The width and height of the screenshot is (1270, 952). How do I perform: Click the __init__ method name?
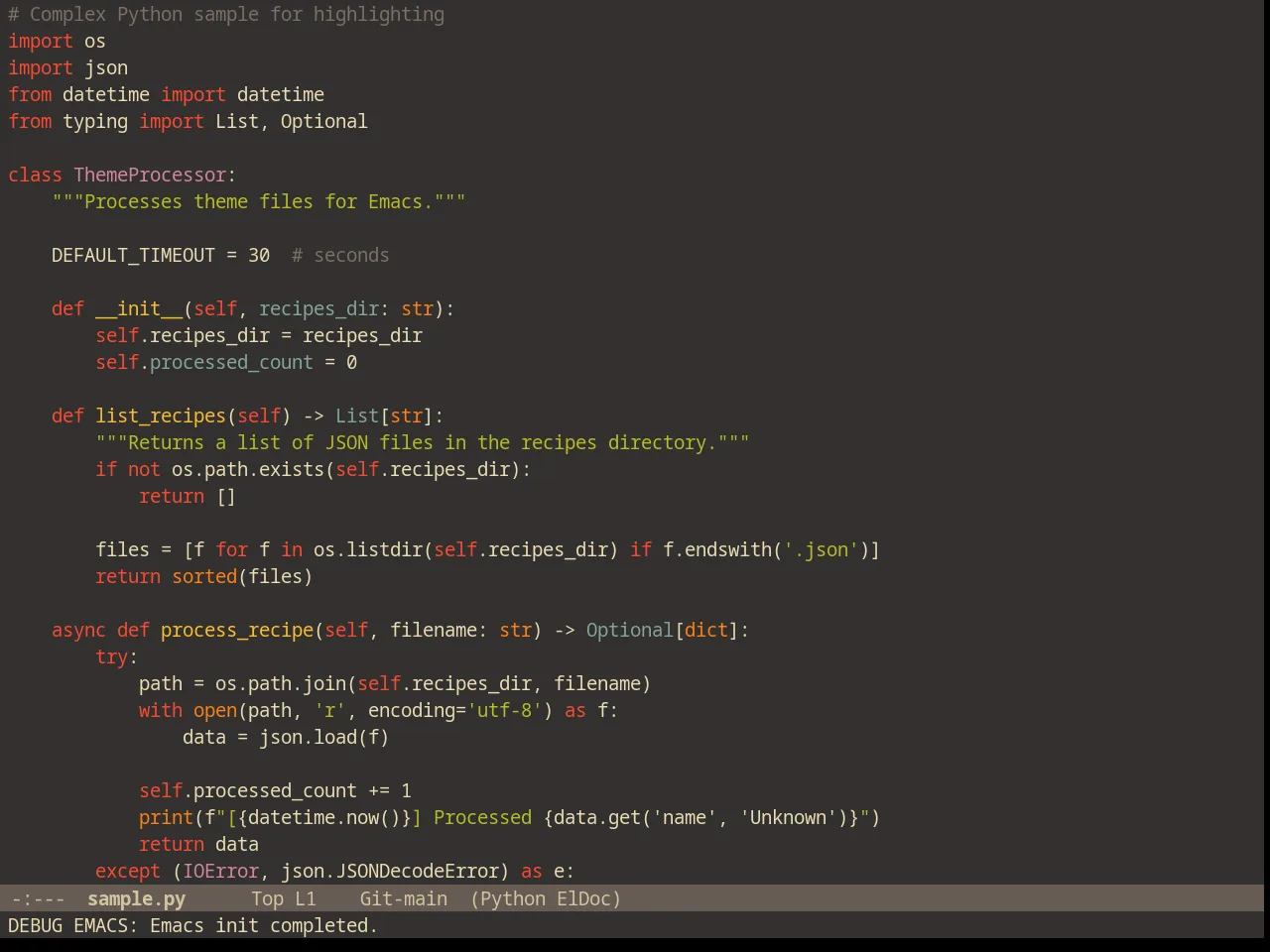[x=139, y=308]
